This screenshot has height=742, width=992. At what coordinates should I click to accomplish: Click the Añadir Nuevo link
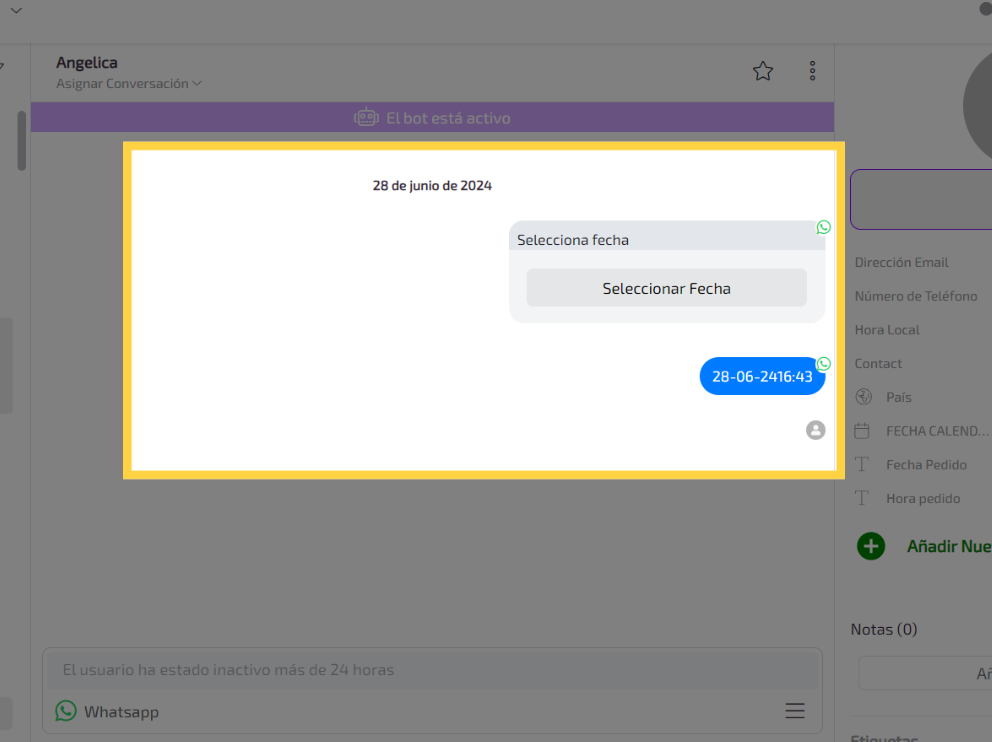[948, 546]
